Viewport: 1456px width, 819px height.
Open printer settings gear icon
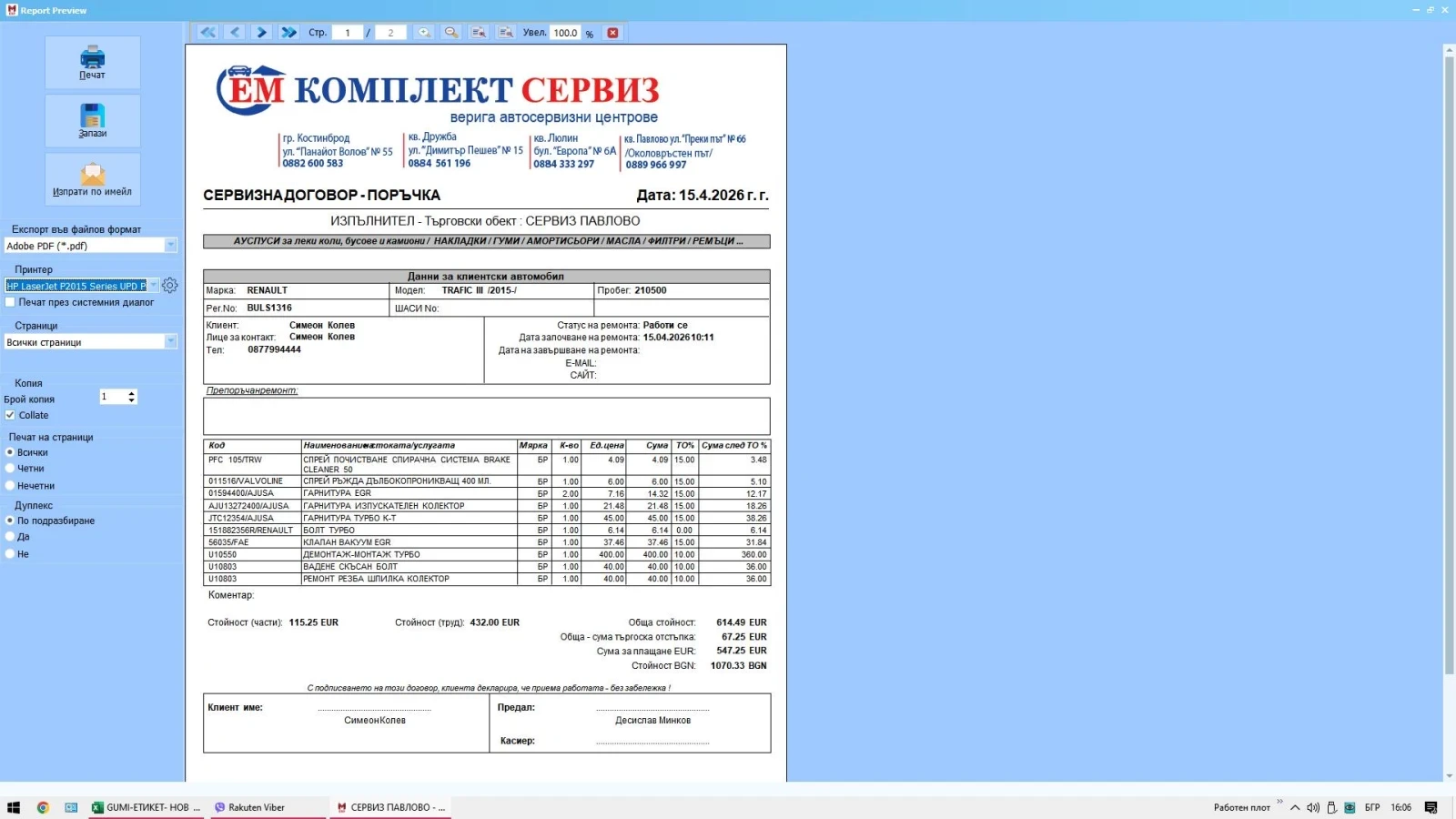170,286
